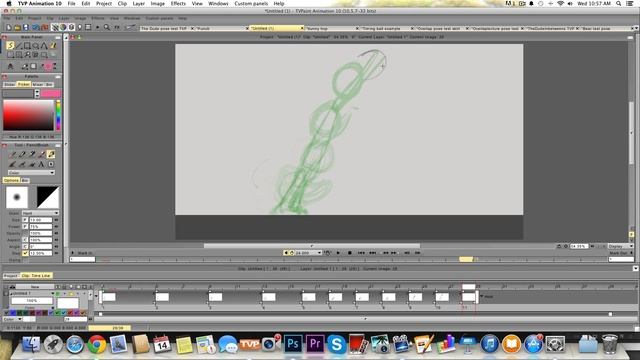Image resolution: width=640 pixels, height=360 pixels.
Task: Select the text 'A' tool in Tool panel
Action: (41, 164)
